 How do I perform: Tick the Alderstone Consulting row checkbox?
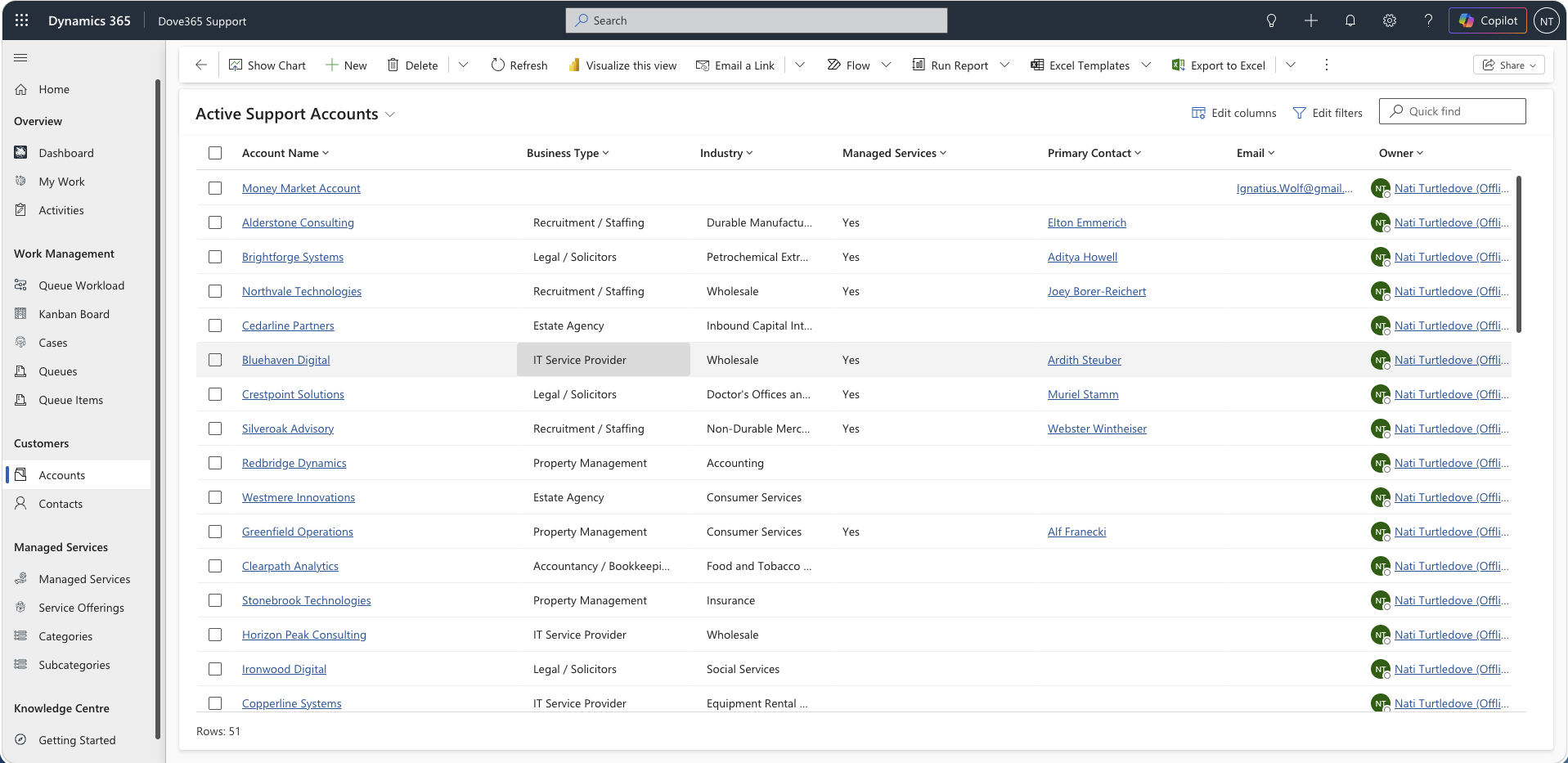click(215, 222)
